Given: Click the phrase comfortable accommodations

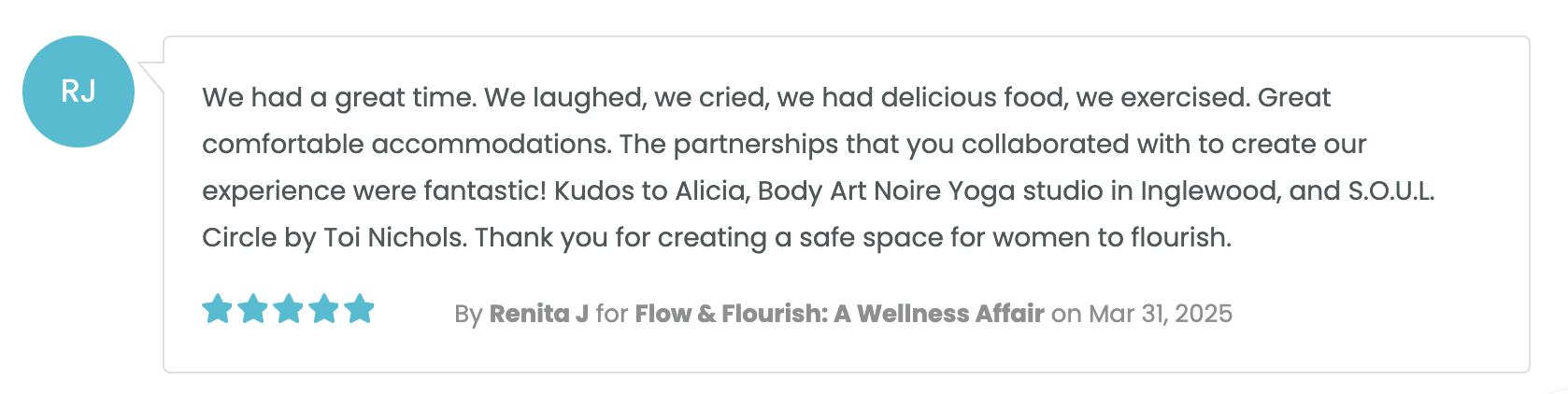Looking at the screenshot, I should [407, 144].
